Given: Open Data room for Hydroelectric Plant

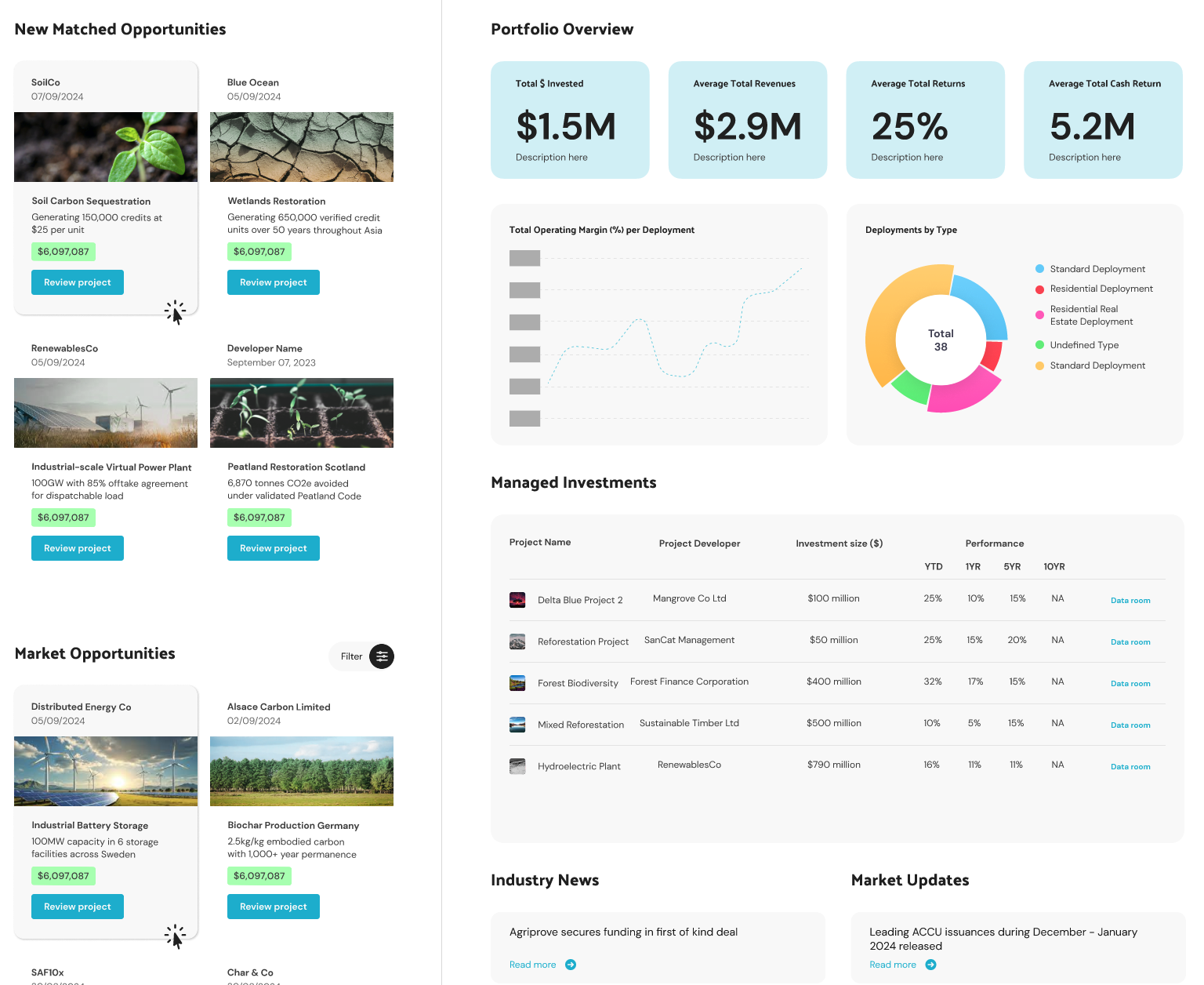Looking at the screenshot, I should click(1130, 767).
